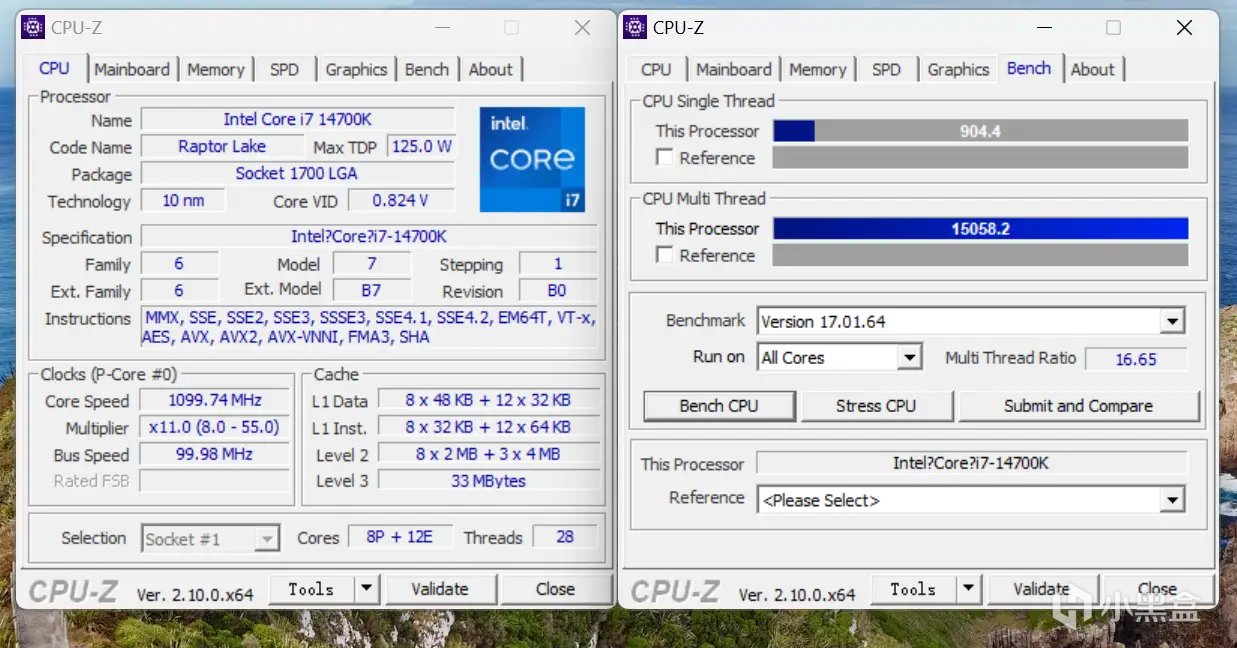Screen dimensions: 1237x648
Task: Click Level 3 cache value 33 MBytes
Action: point(488,481)
